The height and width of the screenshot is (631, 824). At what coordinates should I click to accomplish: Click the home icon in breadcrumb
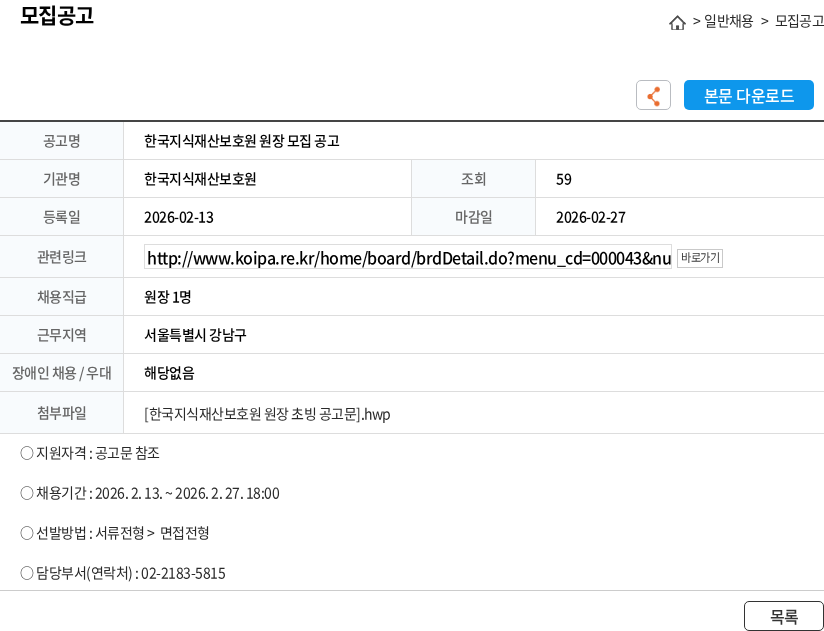(x=677, y=23)
